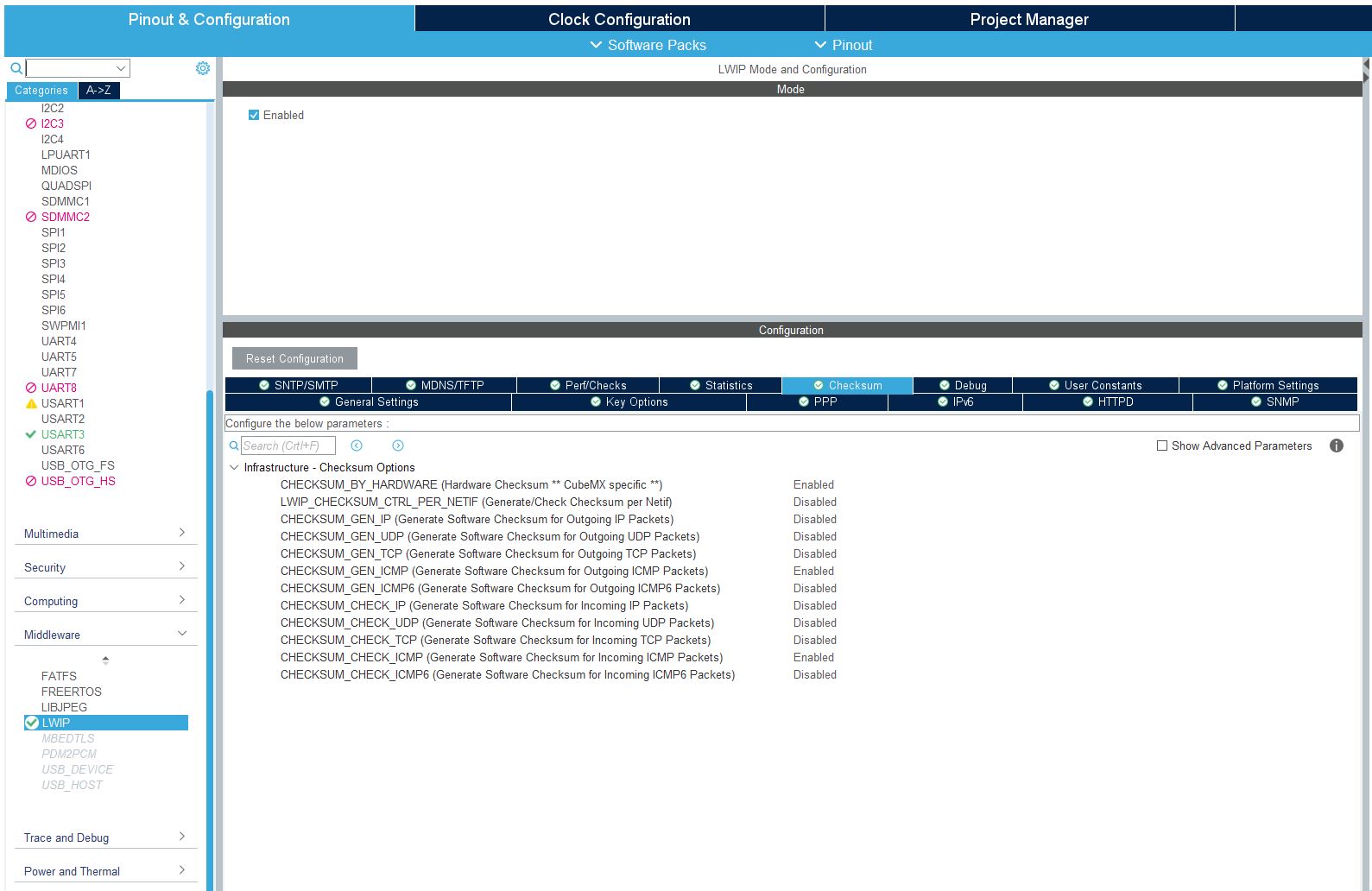This screenshot has height=891, width=1372.
Task: Select SPI3 in the peripheral list
Action: tap(54, 263)
